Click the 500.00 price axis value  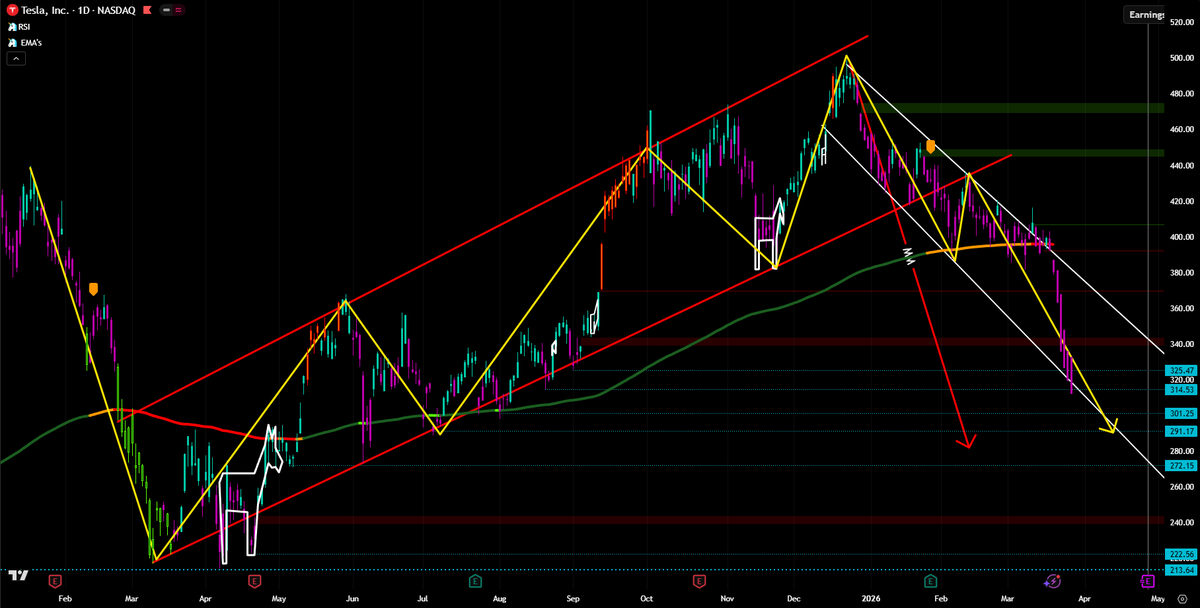coord(1181,58)
